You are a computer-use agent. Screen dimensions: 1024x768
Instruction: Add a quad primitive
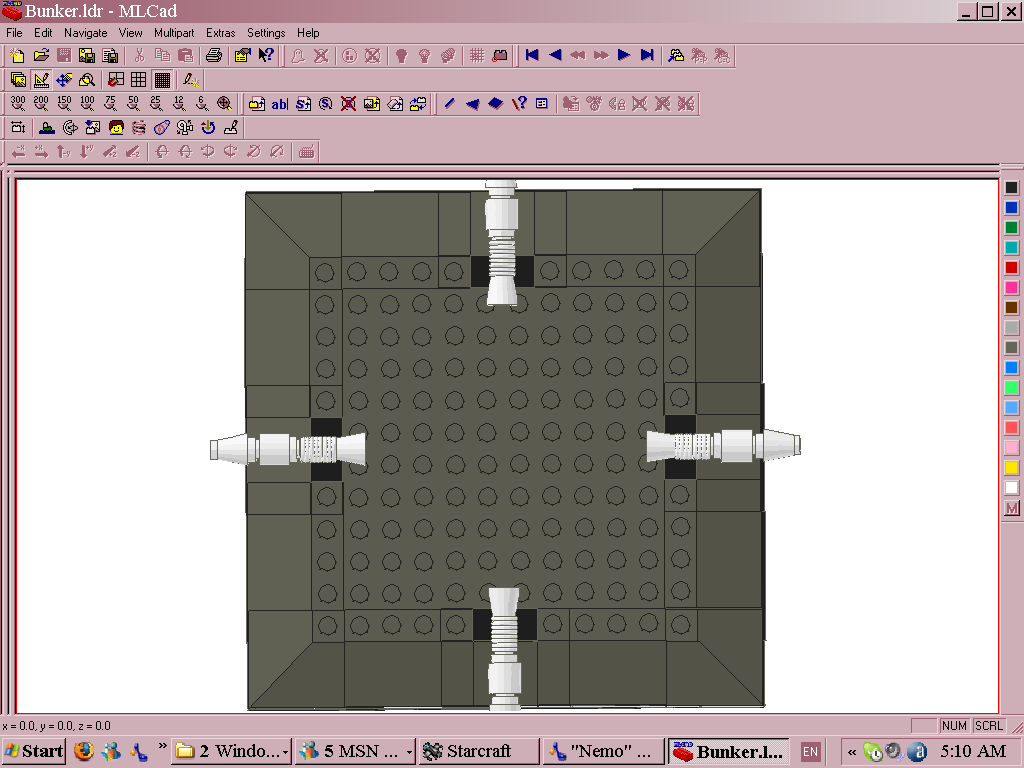click(496, 103)
